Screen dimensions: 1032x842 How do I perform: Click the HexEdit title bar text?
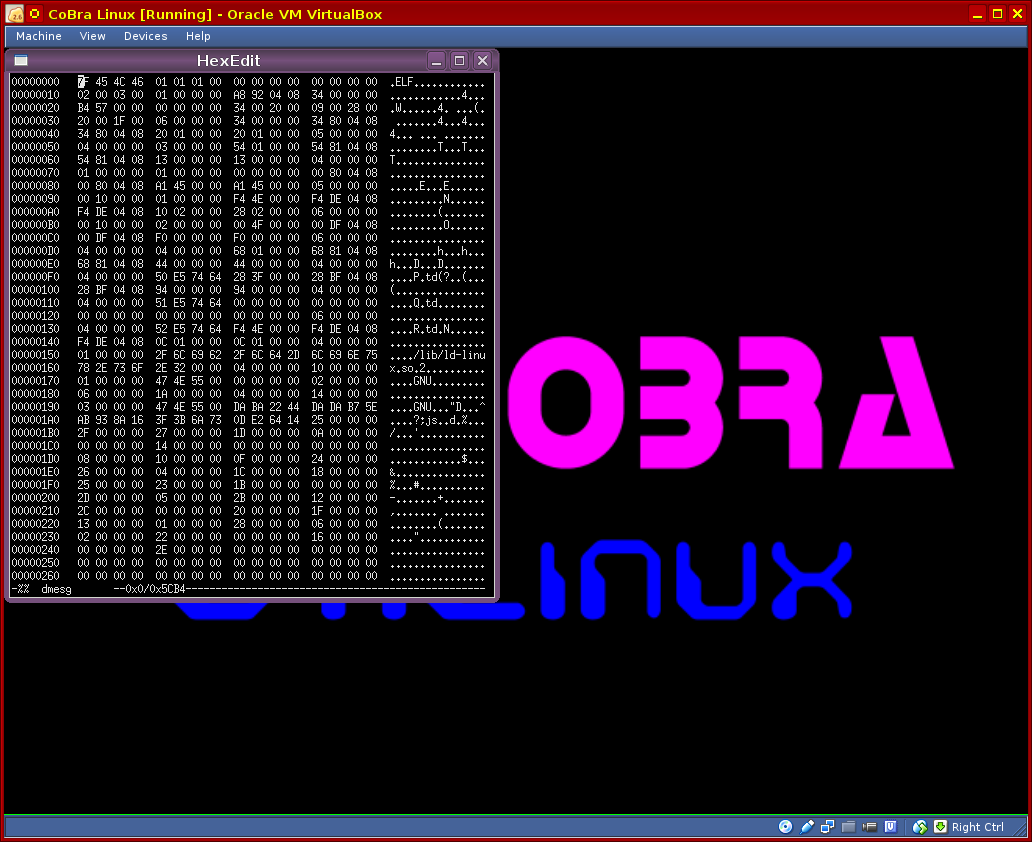point(228,60)
